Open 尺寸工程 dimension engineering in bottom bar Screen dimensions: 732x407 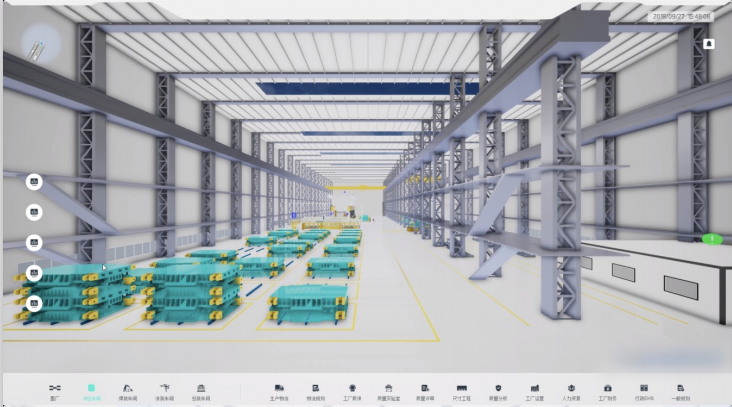tap(462, 390)
